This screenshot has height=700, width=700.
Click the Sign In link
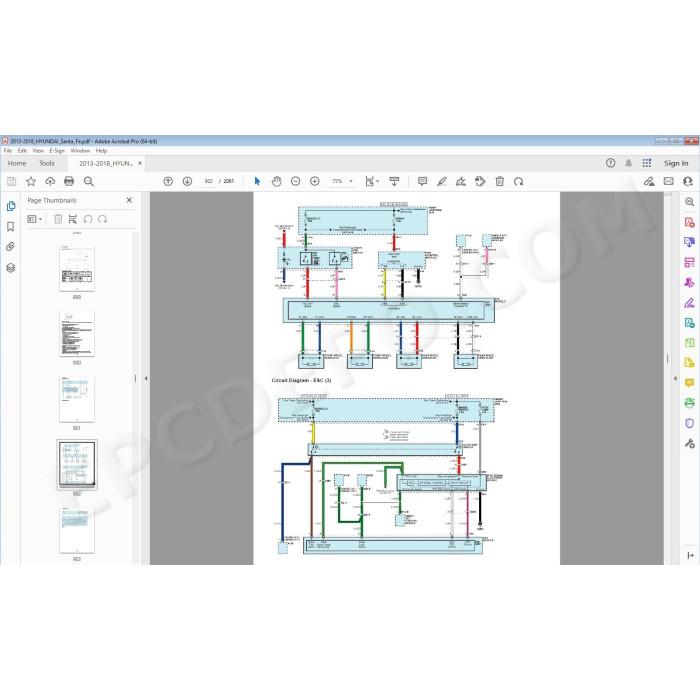676,163
